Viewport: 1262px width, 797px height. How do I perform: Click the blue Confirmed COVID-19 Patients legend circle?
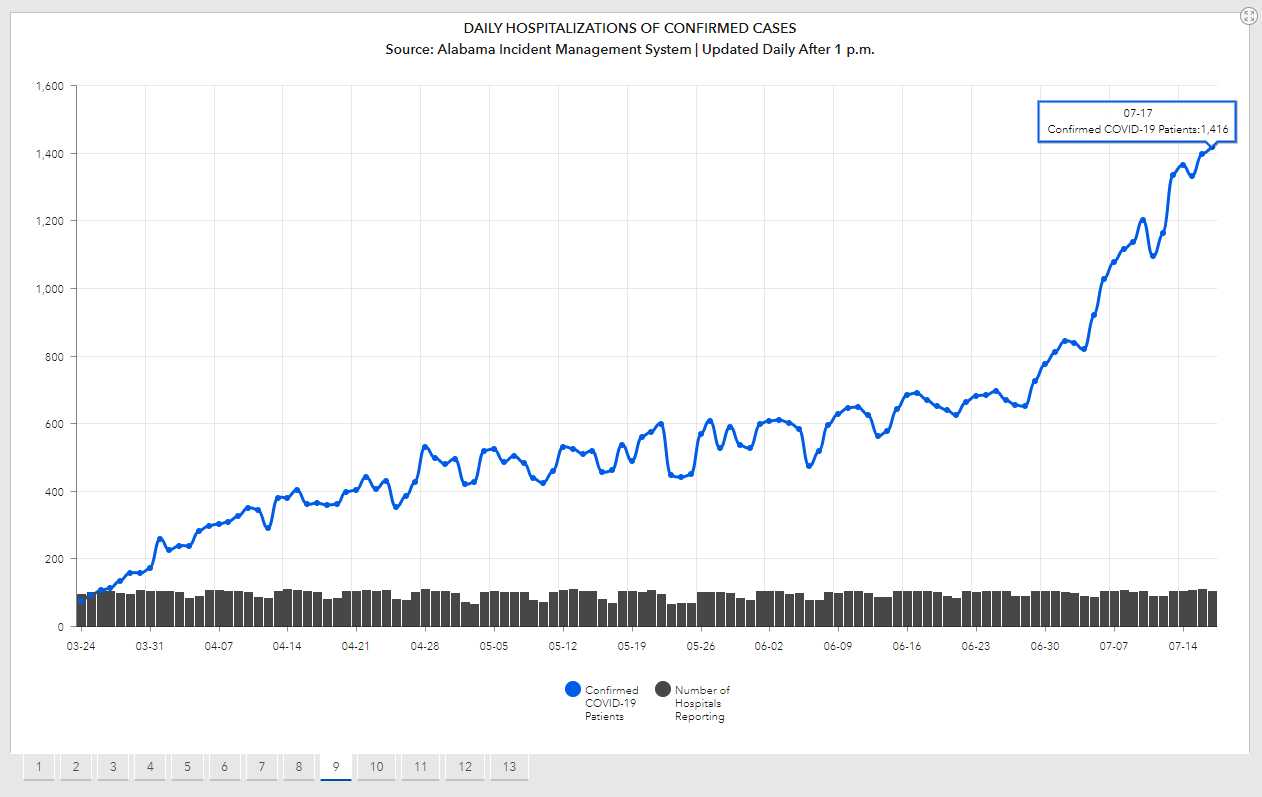573,689
